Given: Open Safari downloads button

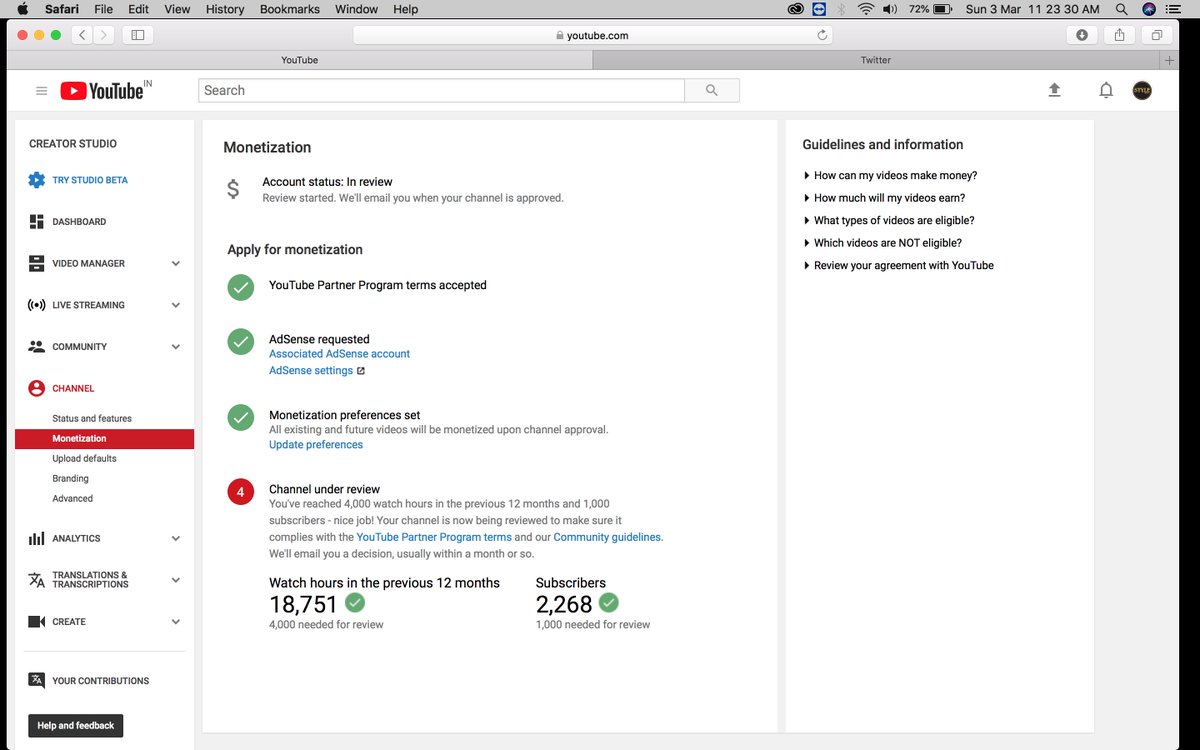Looking at the screenshot, I should click(x=1082, y=35).
